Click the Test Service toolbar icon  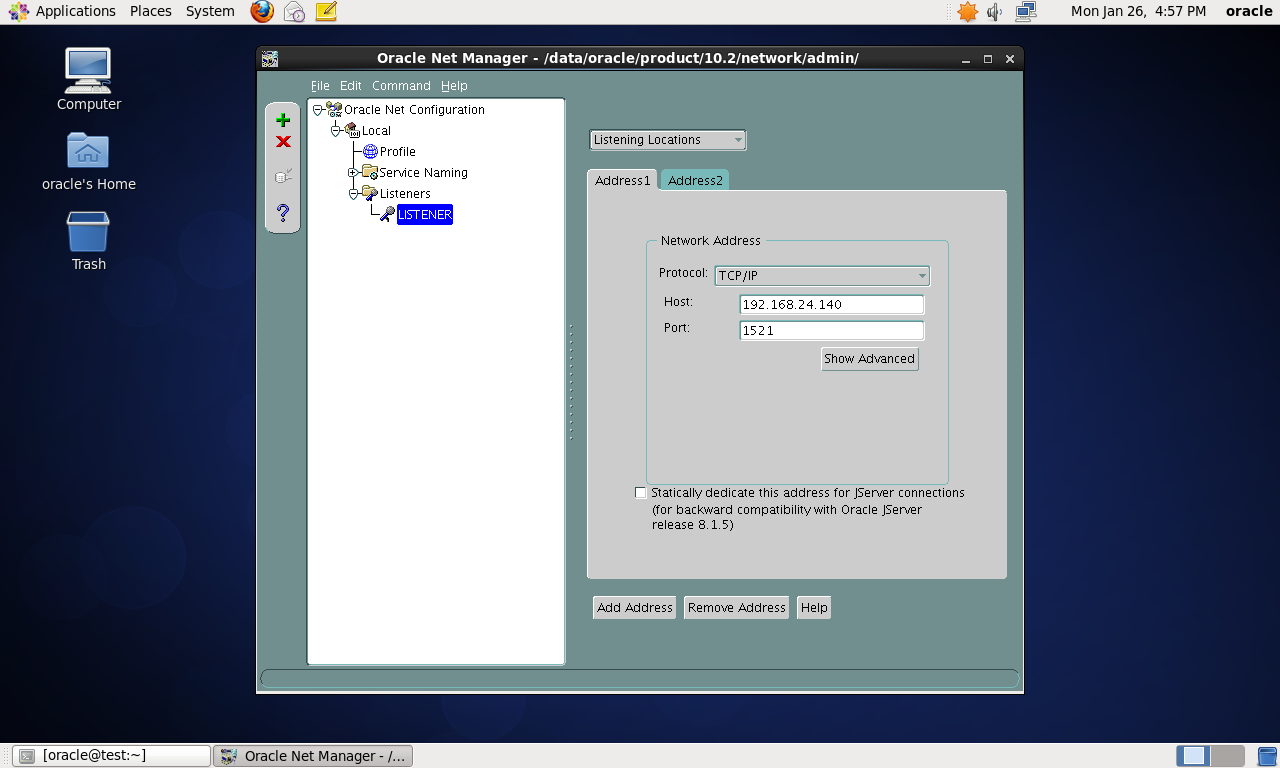[x=283, y=176]
